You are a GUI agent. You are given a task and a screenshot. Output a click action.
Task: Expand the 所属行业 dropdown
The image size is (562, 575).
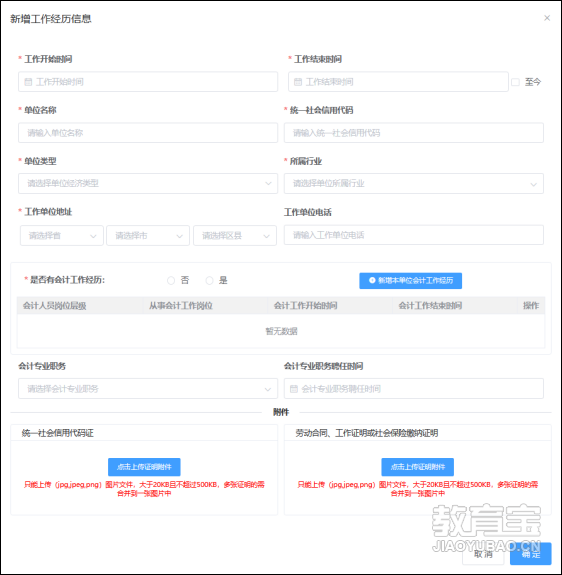pyautogui.click(x=414, y=183)
